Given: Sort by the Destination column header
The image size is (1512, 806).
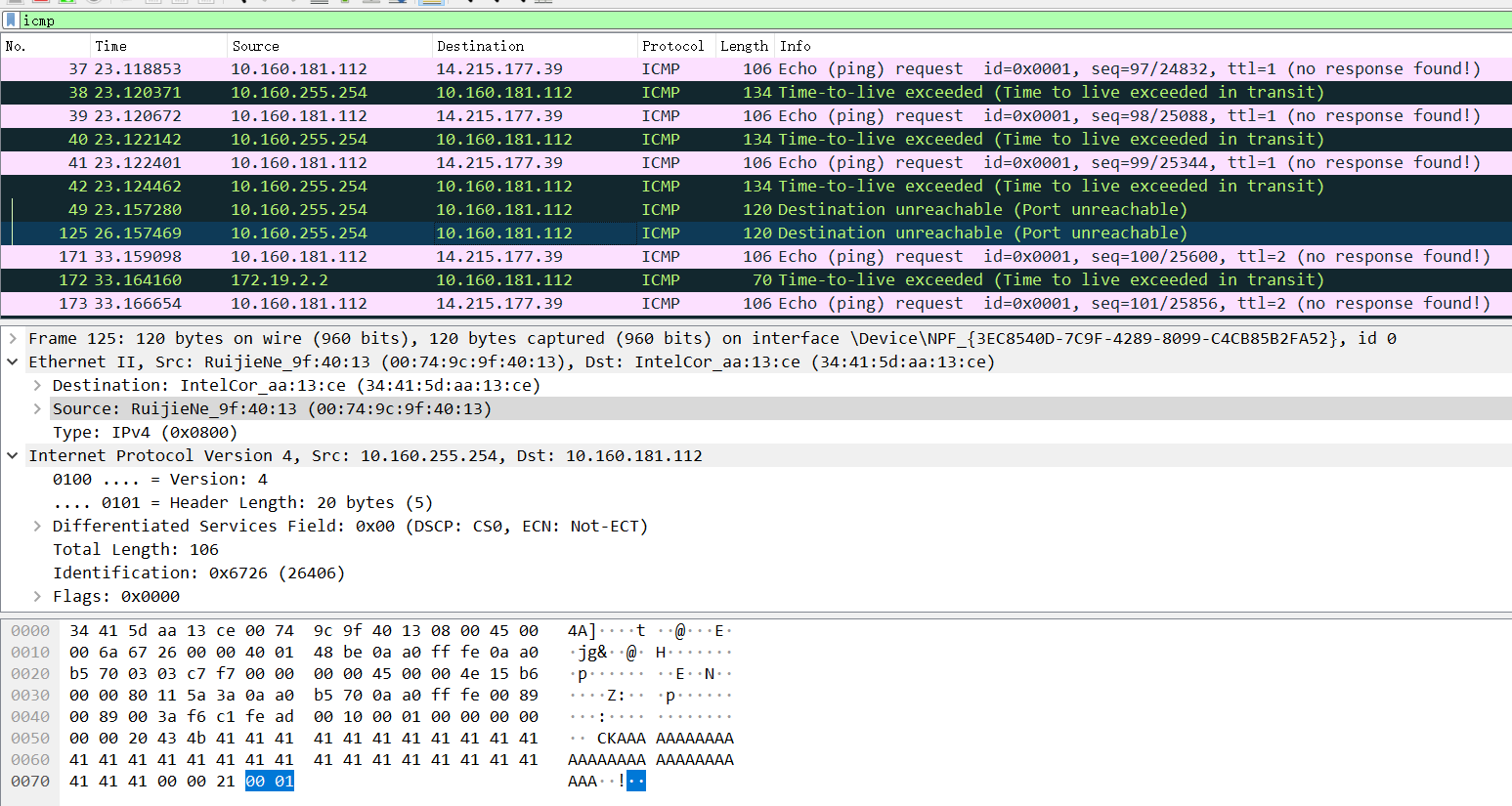Looking at the screenshot, I should click(535, 46).
